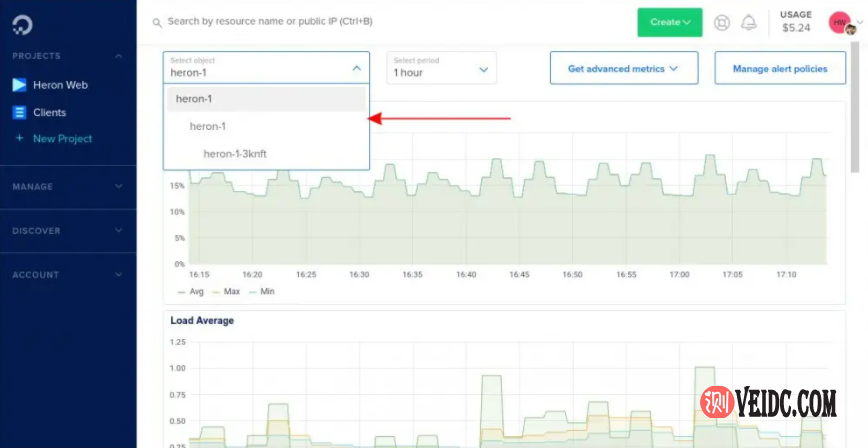868x448 pixels.
Task: Choose the highlighted top heron-1 option
Action: 266,99
